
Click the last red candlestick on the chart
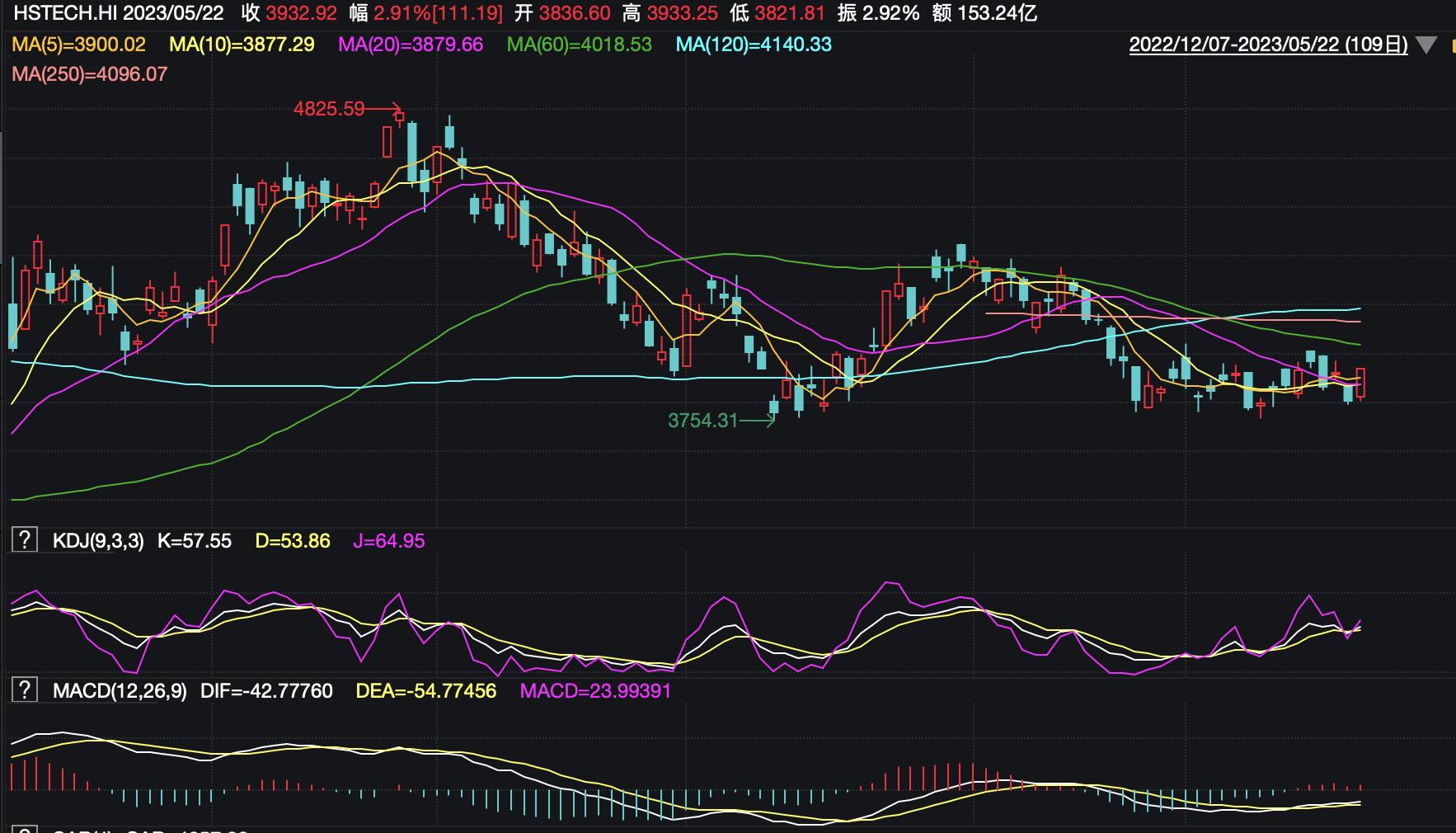[x=1360, y=384]
